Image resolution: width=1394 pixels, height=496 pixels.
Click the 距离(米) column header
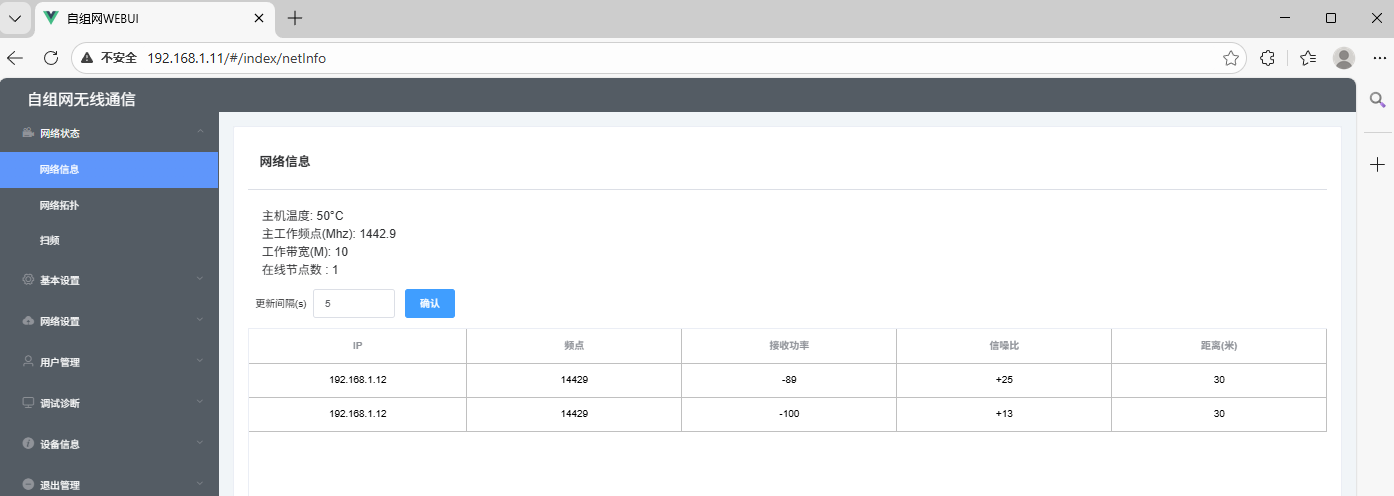1219,346
